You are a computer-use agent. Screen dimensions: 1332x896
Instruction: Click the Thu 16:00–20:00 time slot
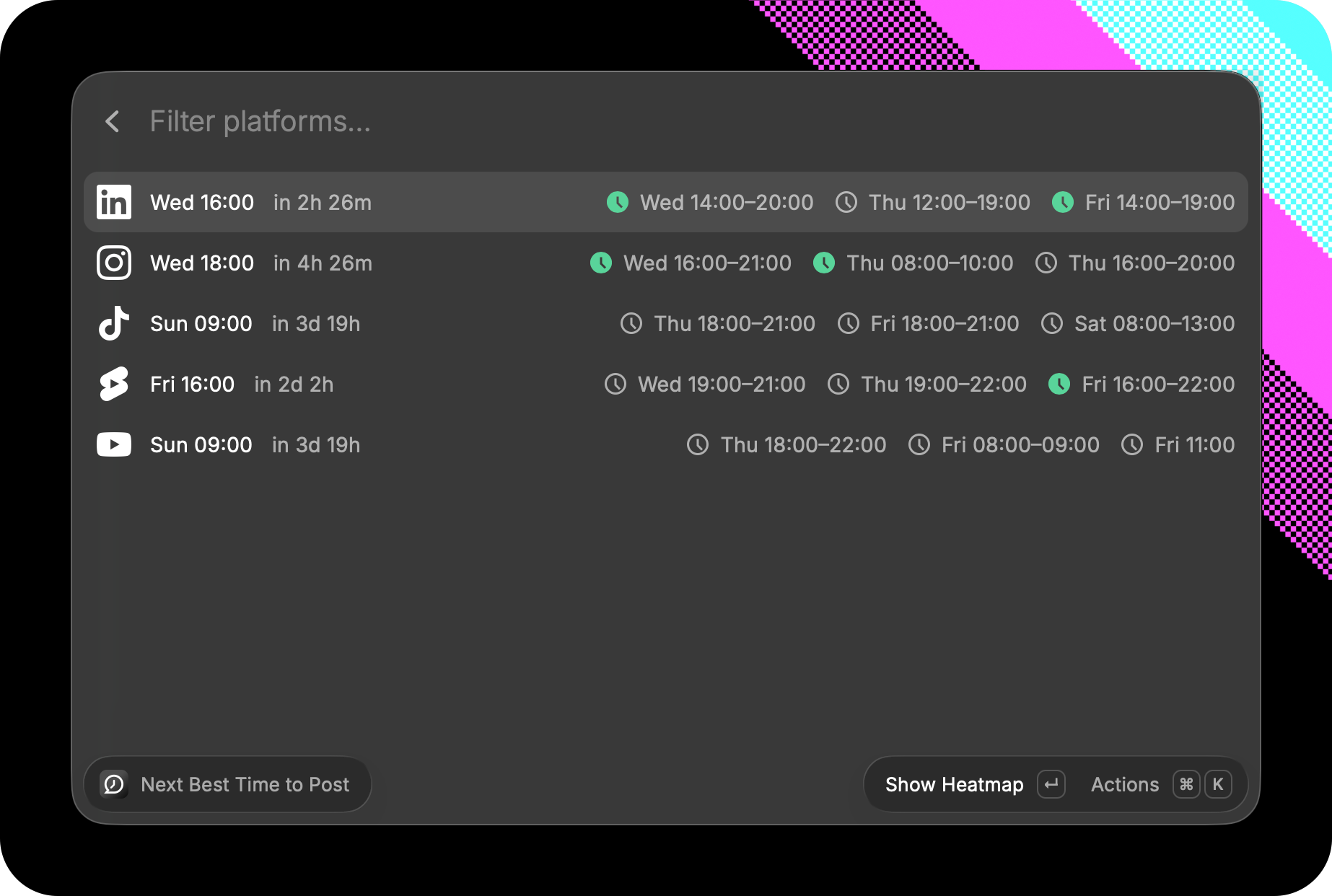(1152, 263)
